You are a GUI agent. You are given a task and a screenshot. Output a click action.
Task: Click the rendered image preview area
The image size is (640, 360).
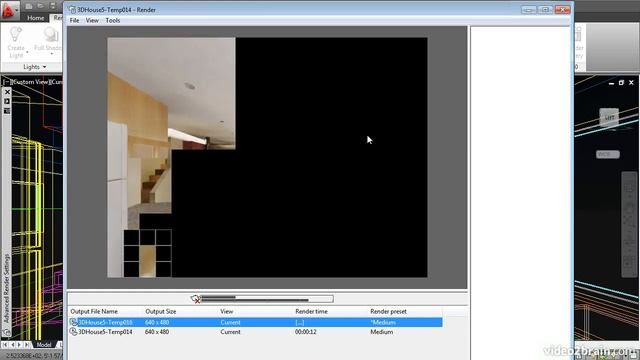(x=267, y=158)
